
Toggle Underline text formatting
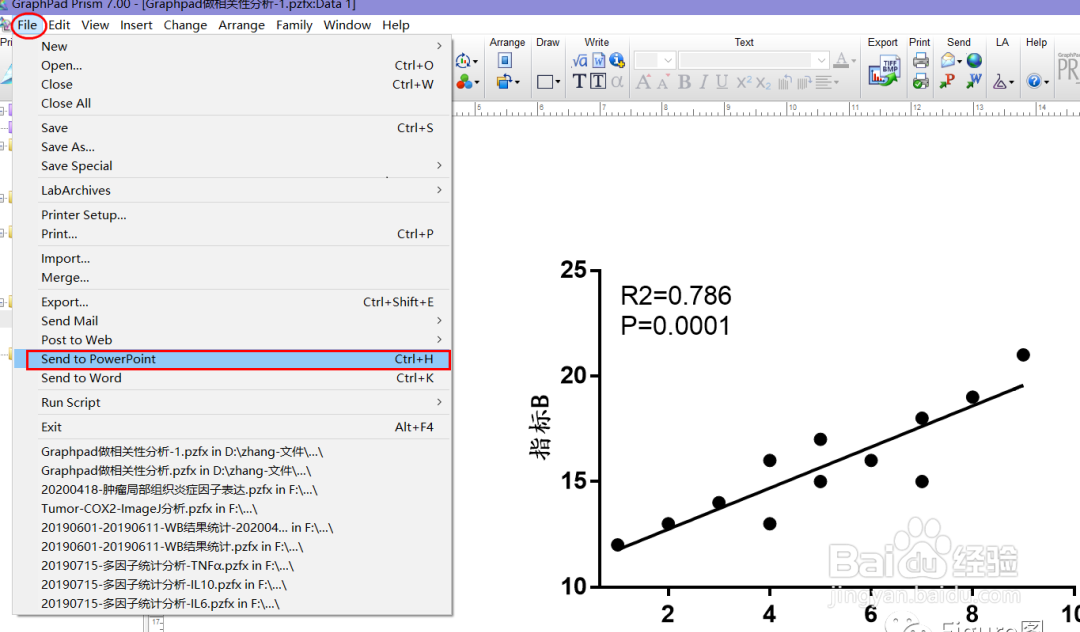pos(722,82)
